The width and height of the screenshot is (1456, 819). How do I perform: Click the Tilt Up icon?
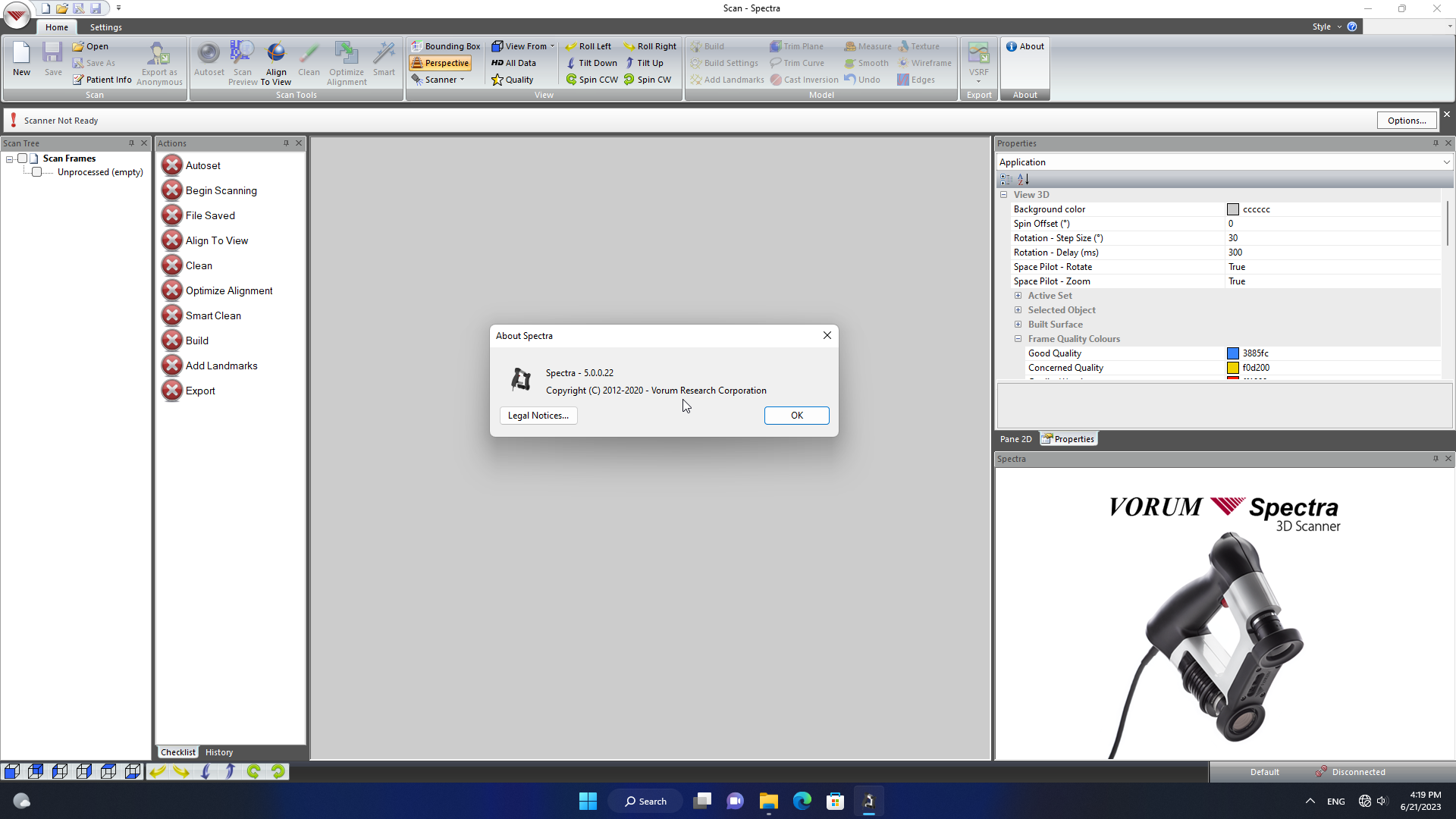tap(629, 63)
